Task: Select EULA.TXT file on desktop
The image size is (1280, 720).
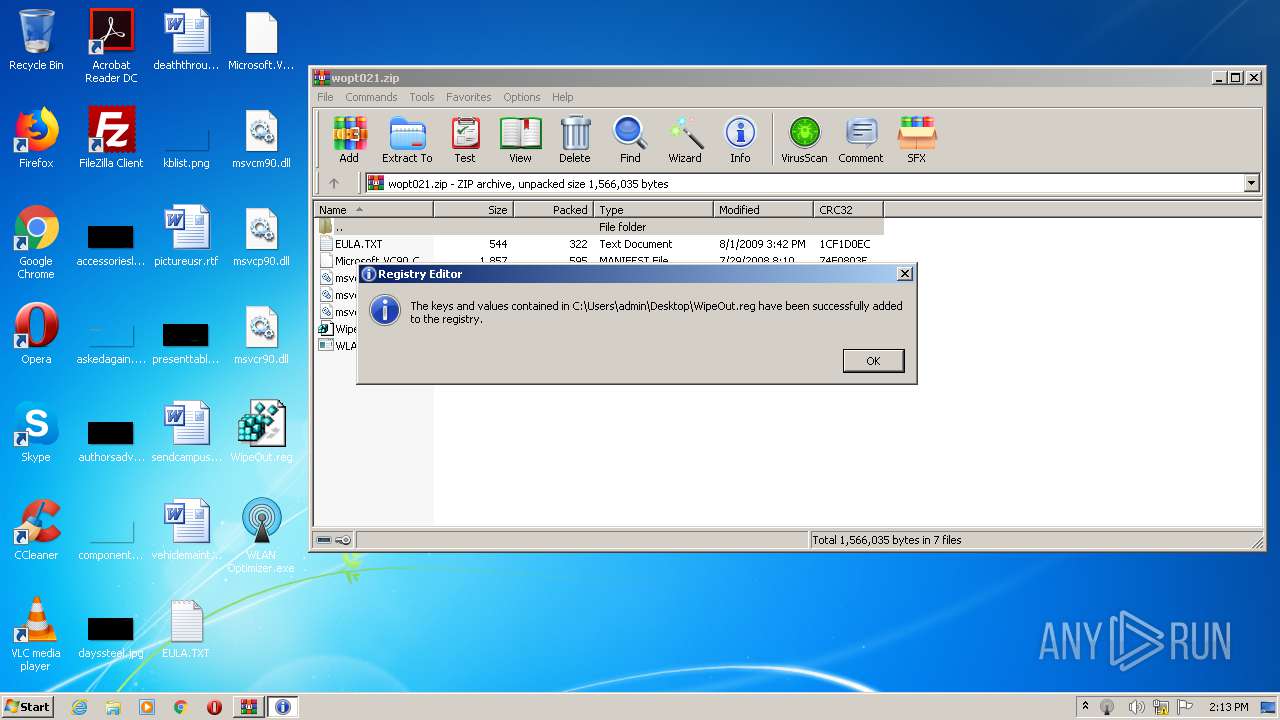Action: 186,629
